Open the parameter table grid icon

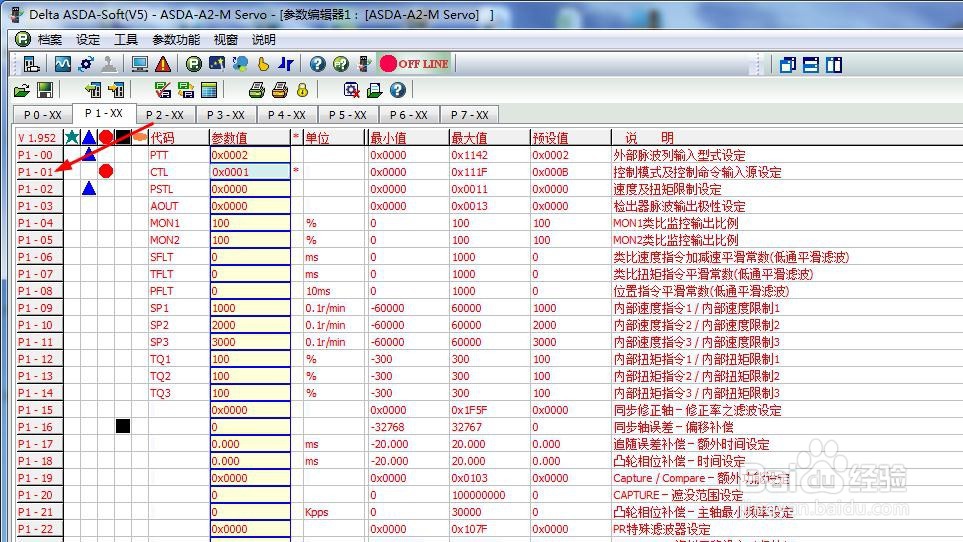(209, 91)
